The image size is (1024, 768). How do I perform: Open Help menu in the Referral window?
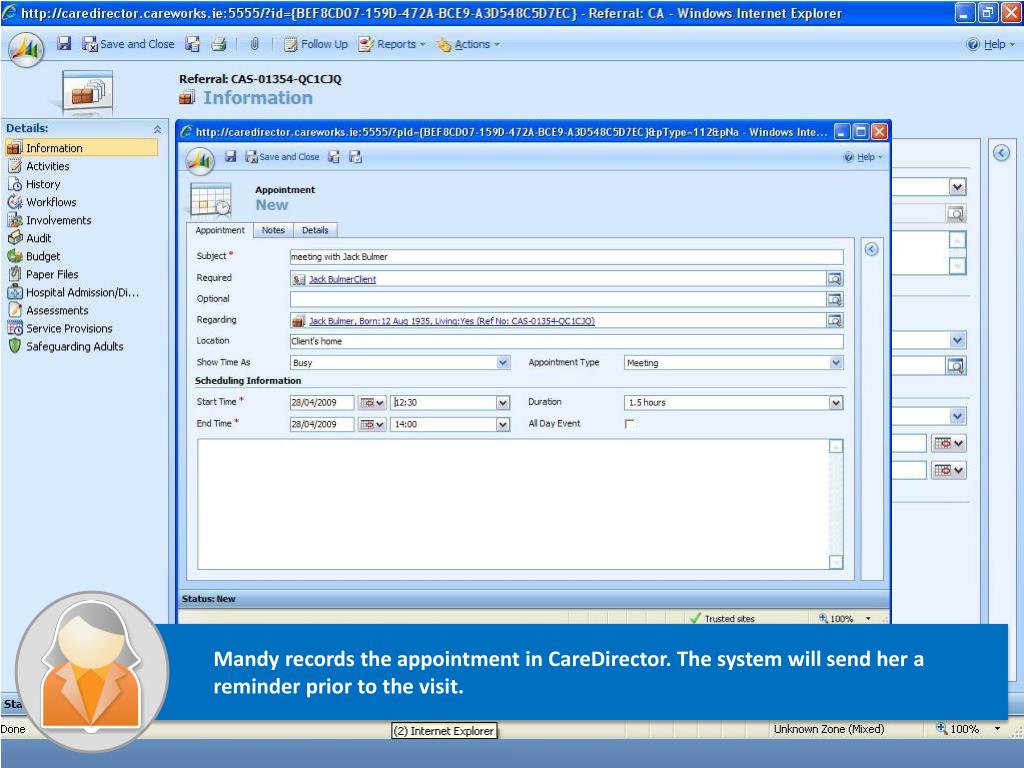(991, 44)
